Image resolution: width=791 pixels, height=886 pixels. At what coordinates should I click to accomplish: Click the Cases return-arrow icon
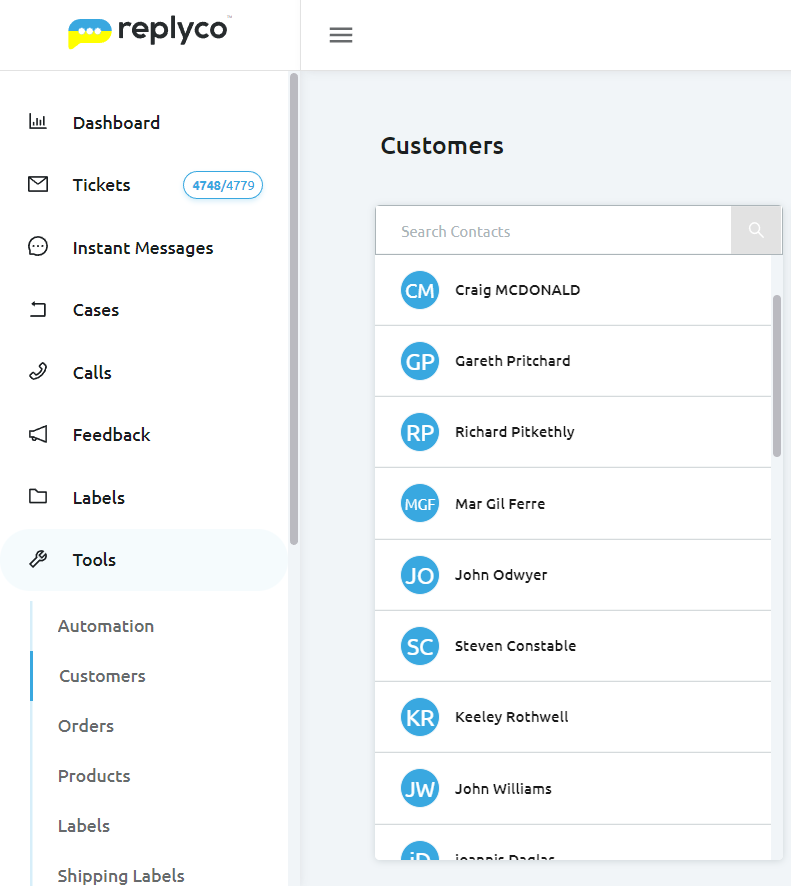pyautogui.click(x=38, y=310)
